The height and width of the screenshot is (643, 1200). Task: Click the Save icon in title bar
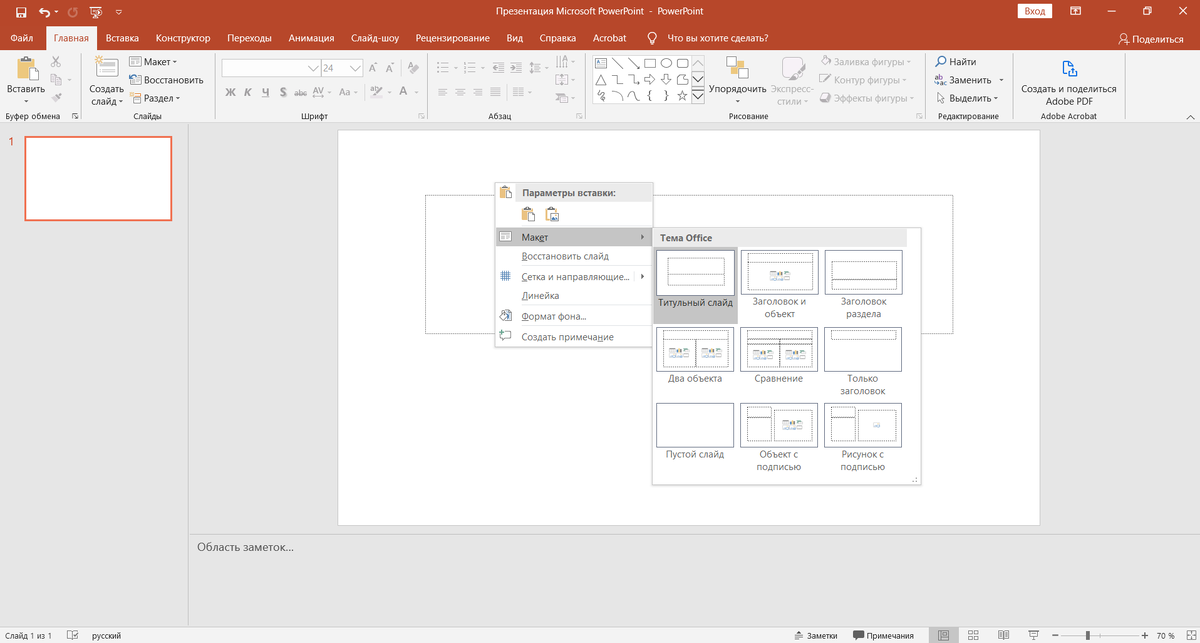(20, 12)
